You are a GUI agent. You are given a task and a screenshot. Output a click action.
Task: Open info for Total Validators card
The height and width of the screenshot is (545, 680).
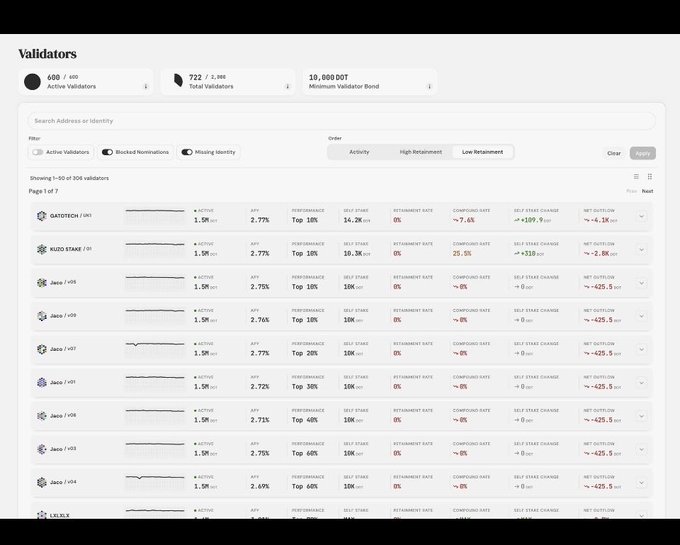288,86
